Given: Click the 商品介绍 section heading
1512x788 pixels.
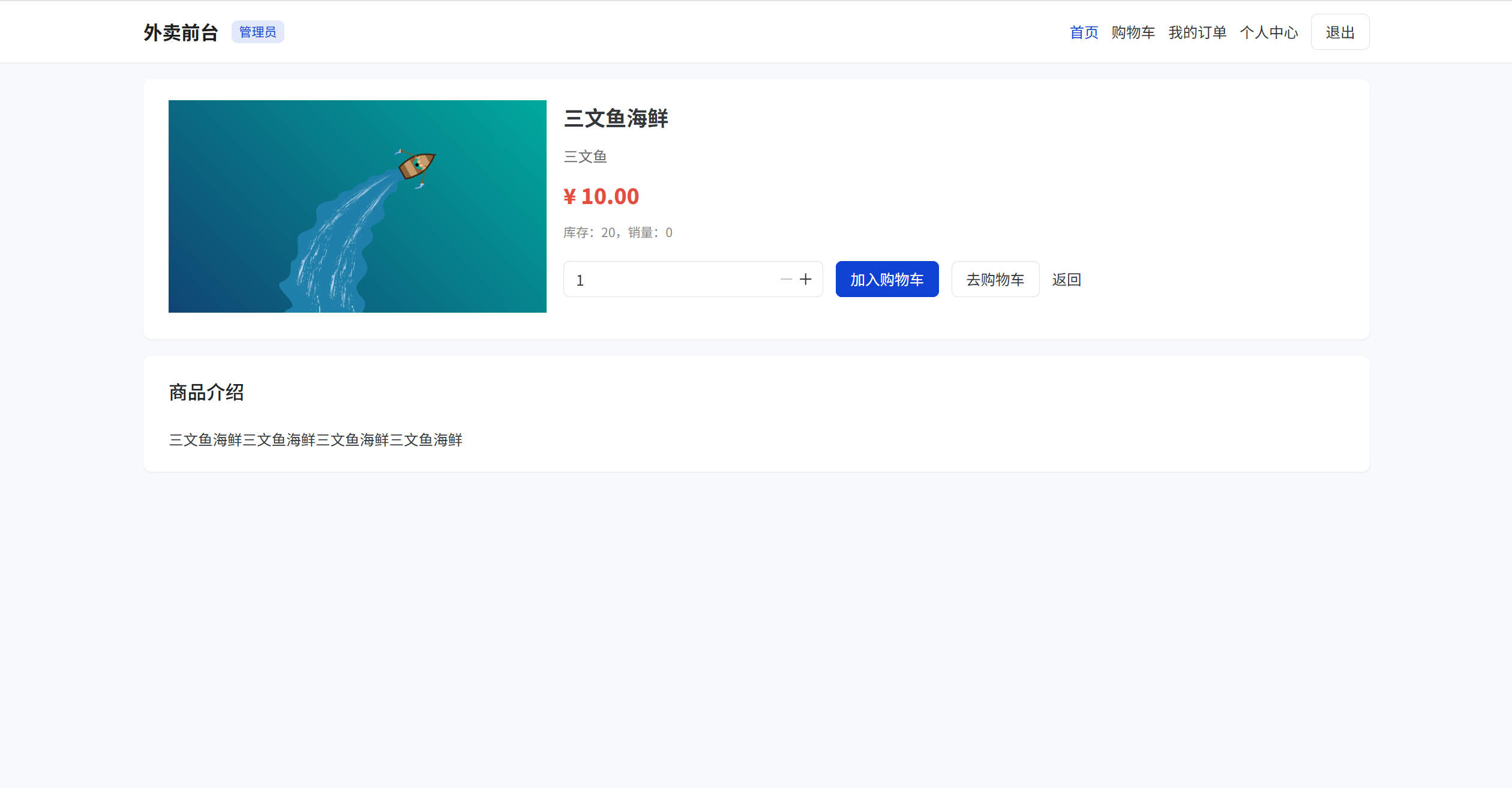Looking at the screenshot, I should 206,392.
